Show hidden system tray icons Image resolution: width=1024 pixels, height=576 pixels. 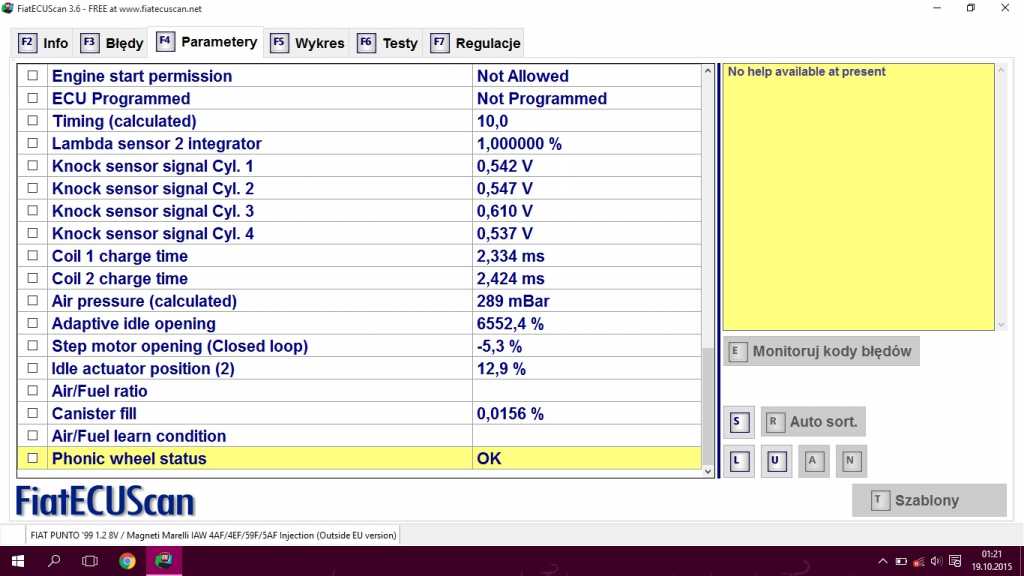pyautogui.click(x=883, y=561)
